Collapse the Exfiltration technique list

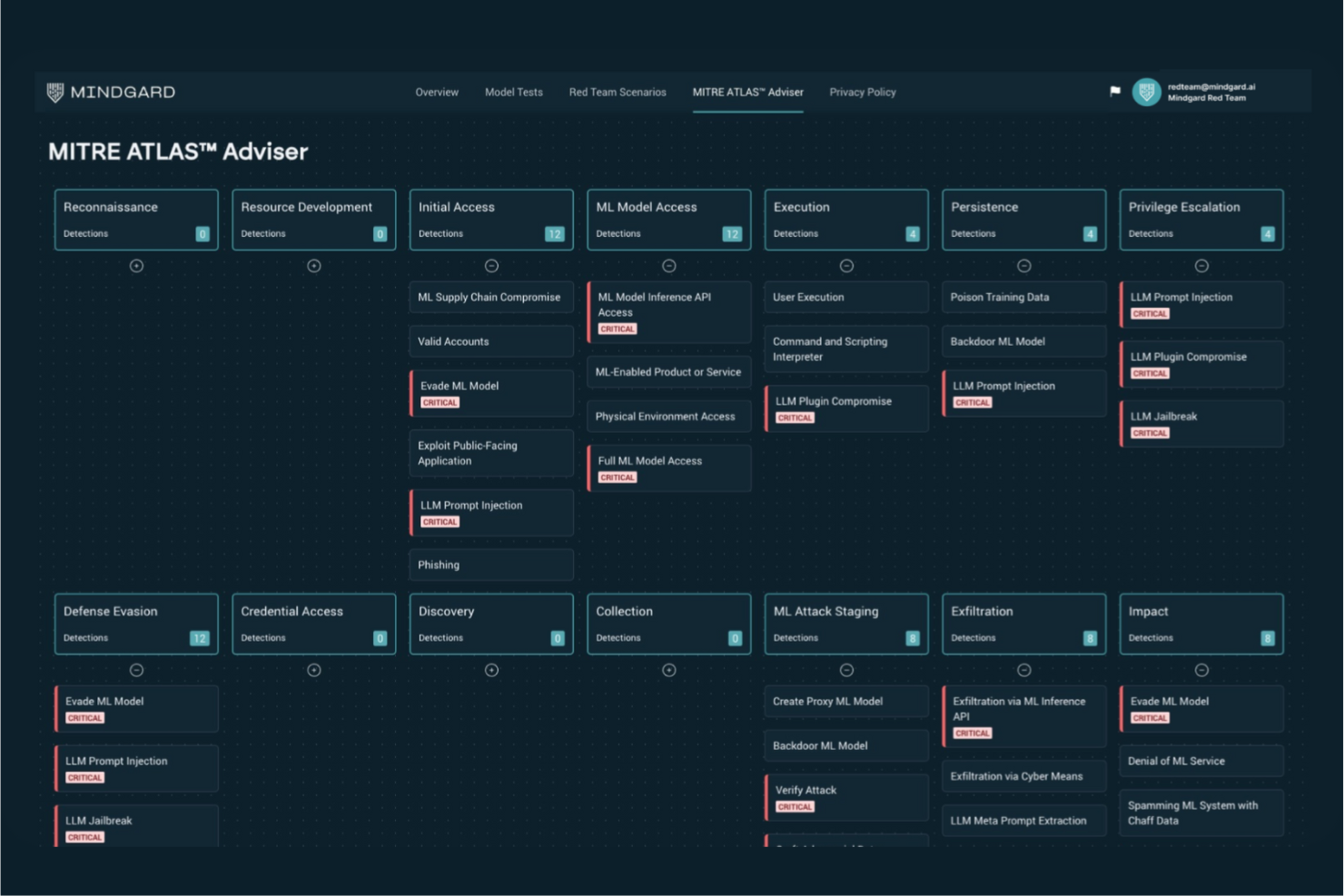pyautogui.click(x=1024, y=670)
